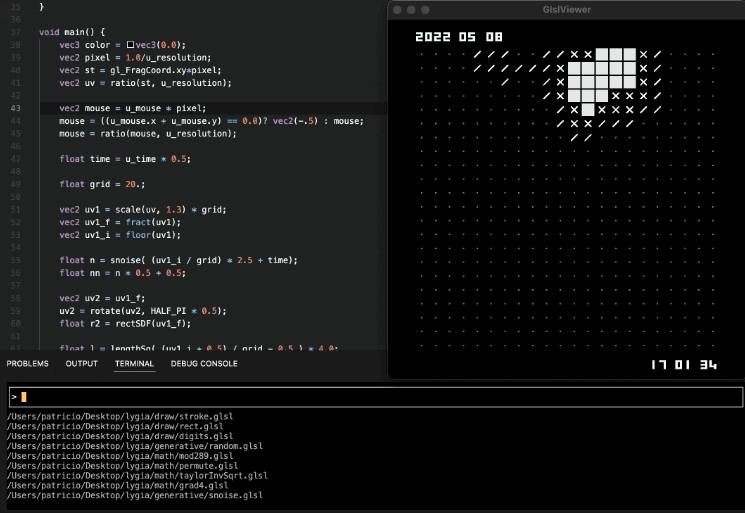This screenshot has height=513, width=745.
Task: Click the 'vec2 mouse = u_mouse * pixel;' line
Action: (x=133, y=108)
